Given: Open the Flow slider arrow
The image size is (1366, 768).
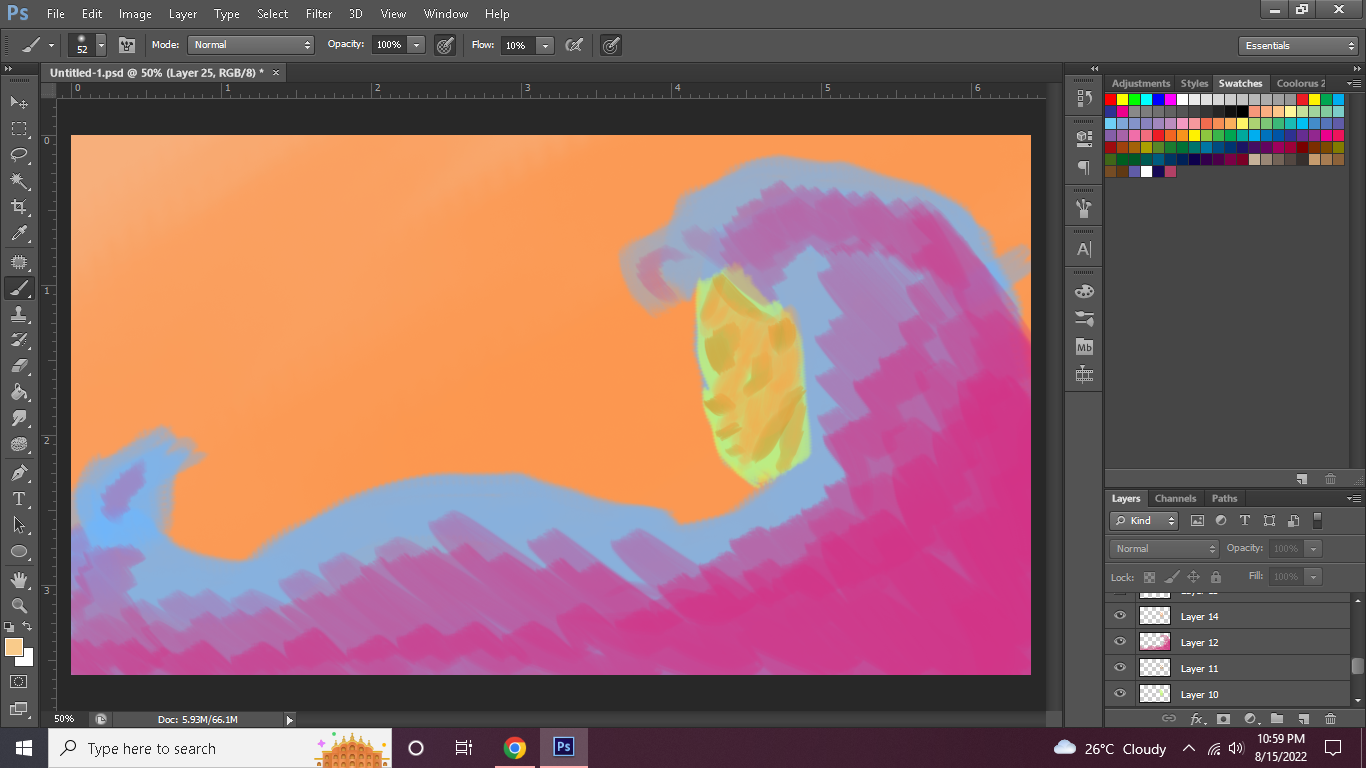Looking at the screenshot, I should click(545, 45).
